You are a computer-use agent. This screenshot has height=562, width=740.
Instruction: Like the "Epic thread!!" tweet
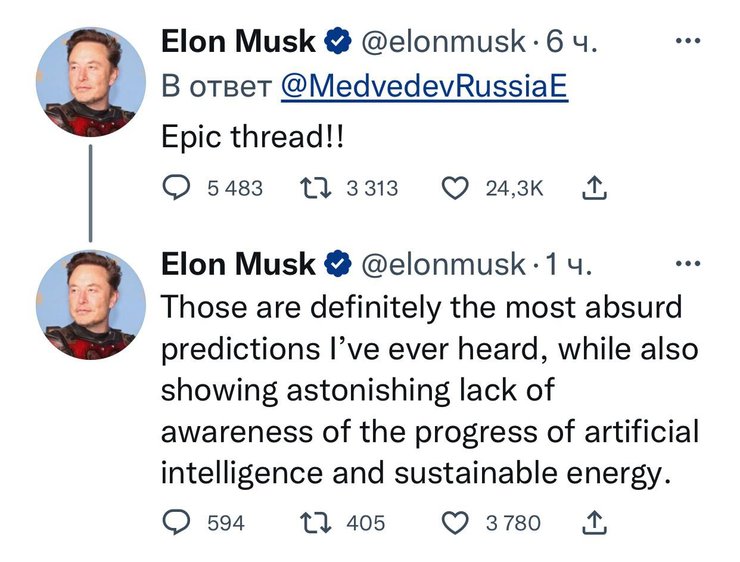pos(456,188)
